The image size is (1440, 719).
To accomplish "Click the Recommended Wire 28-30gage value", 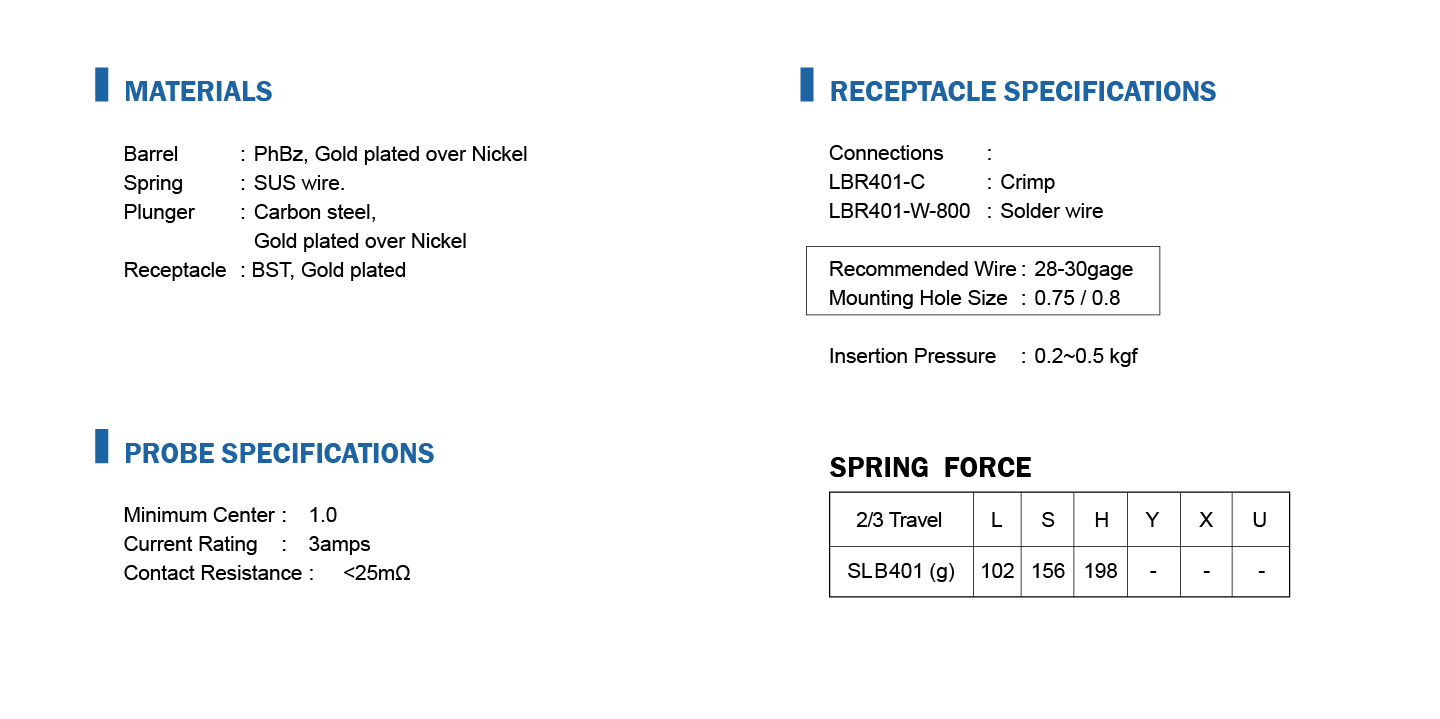I will coord(1083,269).
